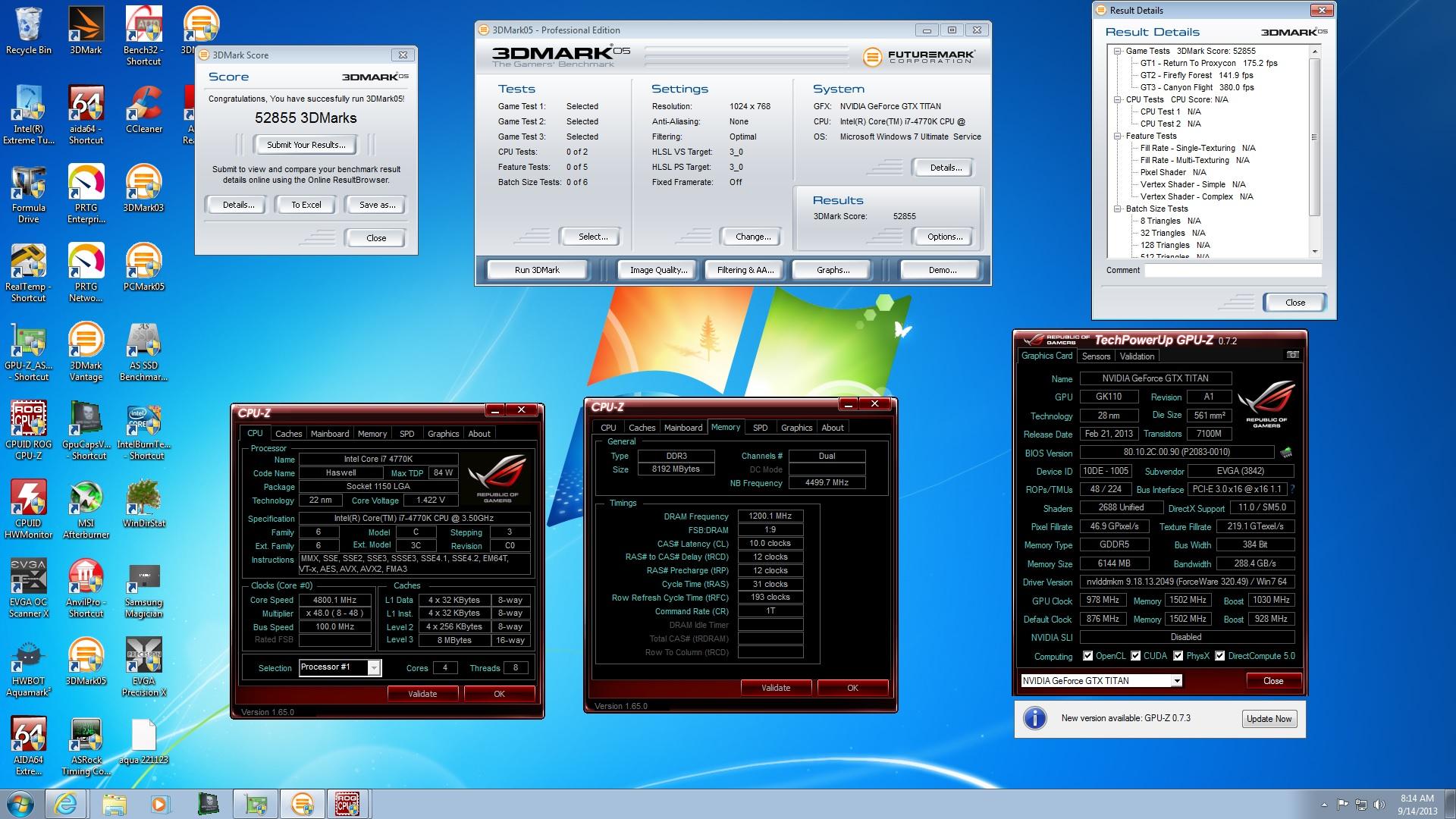Launch the RealTemp shortcut icon
The width and height of the screenshot is (1456, 819).
(29, 272)
